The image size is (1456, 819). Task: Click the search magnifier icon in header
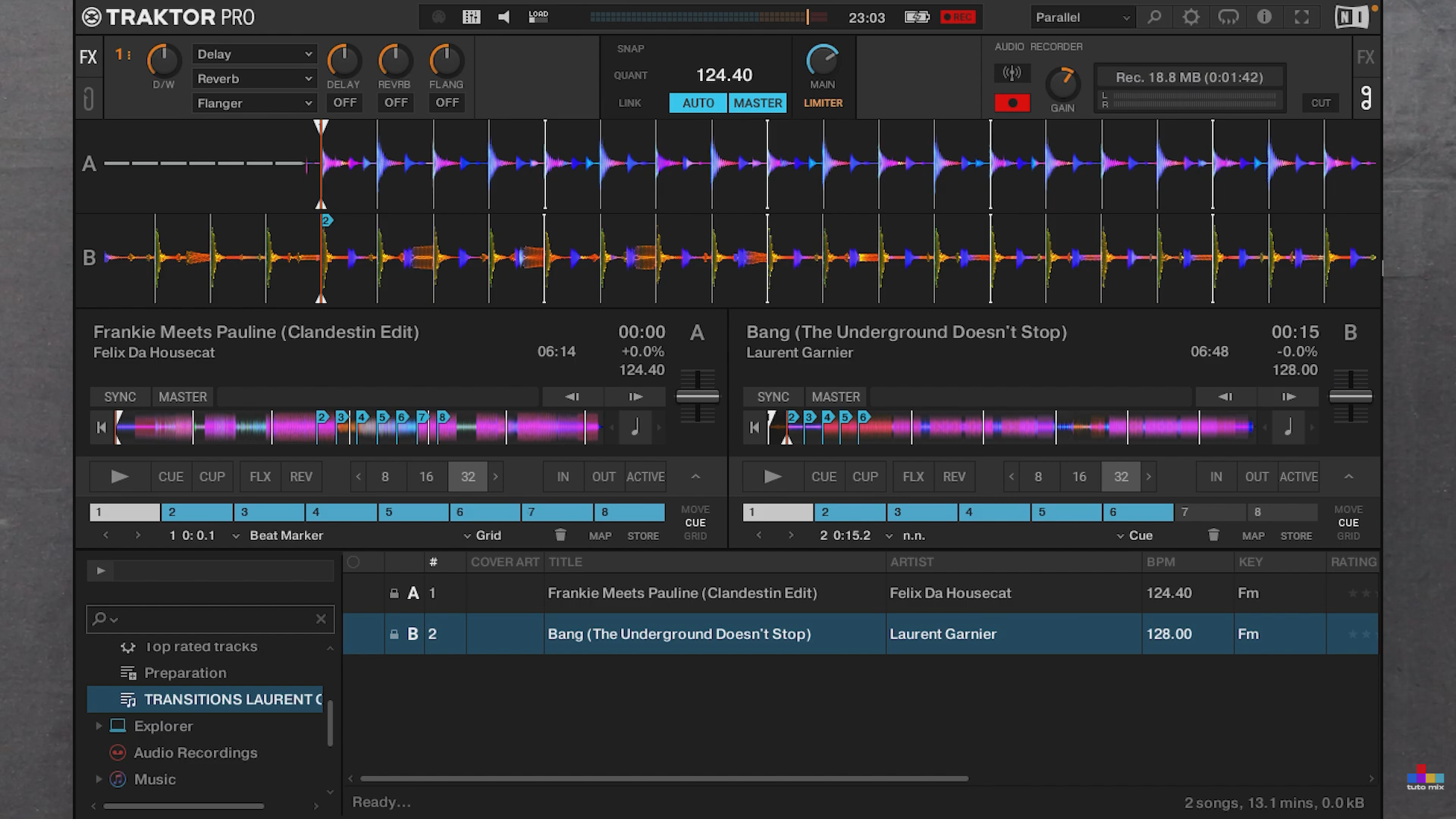click(x=1154, y=17)
